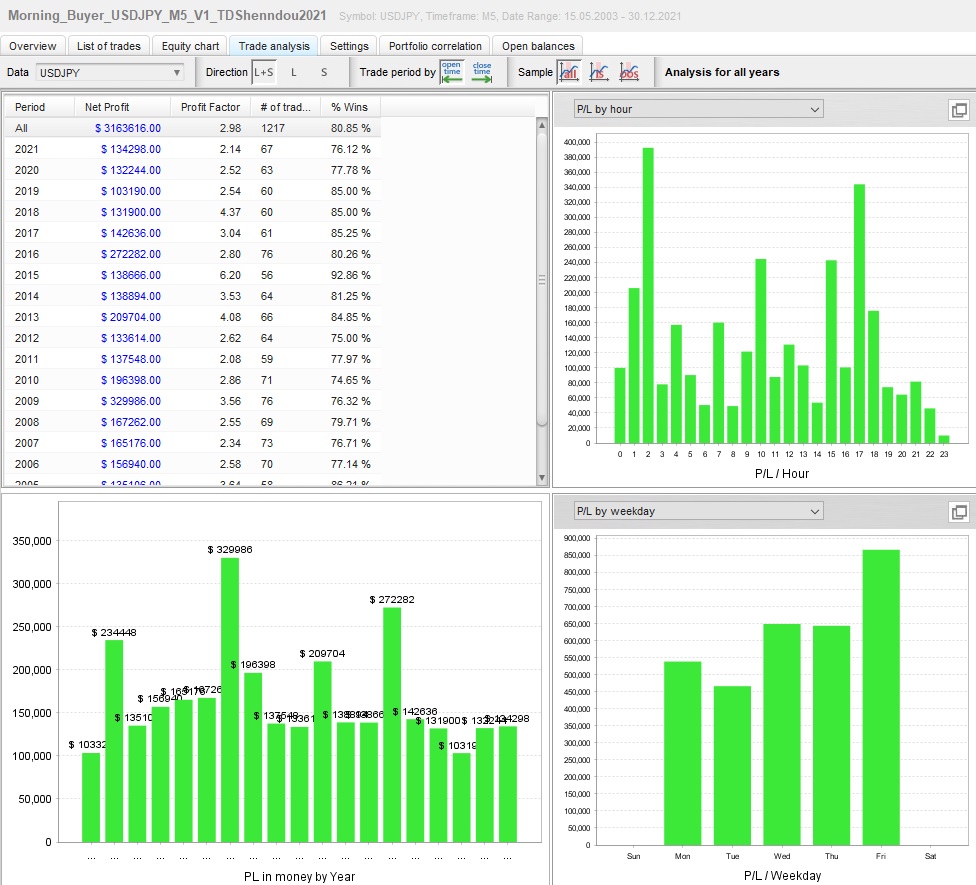Select trade period by close time icon
The height and width of the screenshot is (885, 976).
[x=482, y=72]
